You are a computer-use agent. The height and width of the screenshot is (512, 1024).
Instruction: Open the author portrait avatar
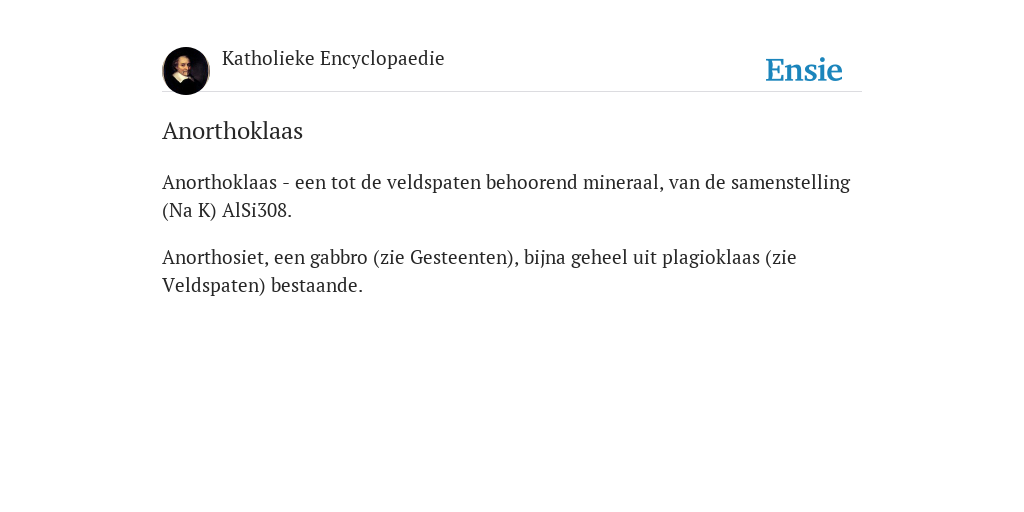coord(186,71)
